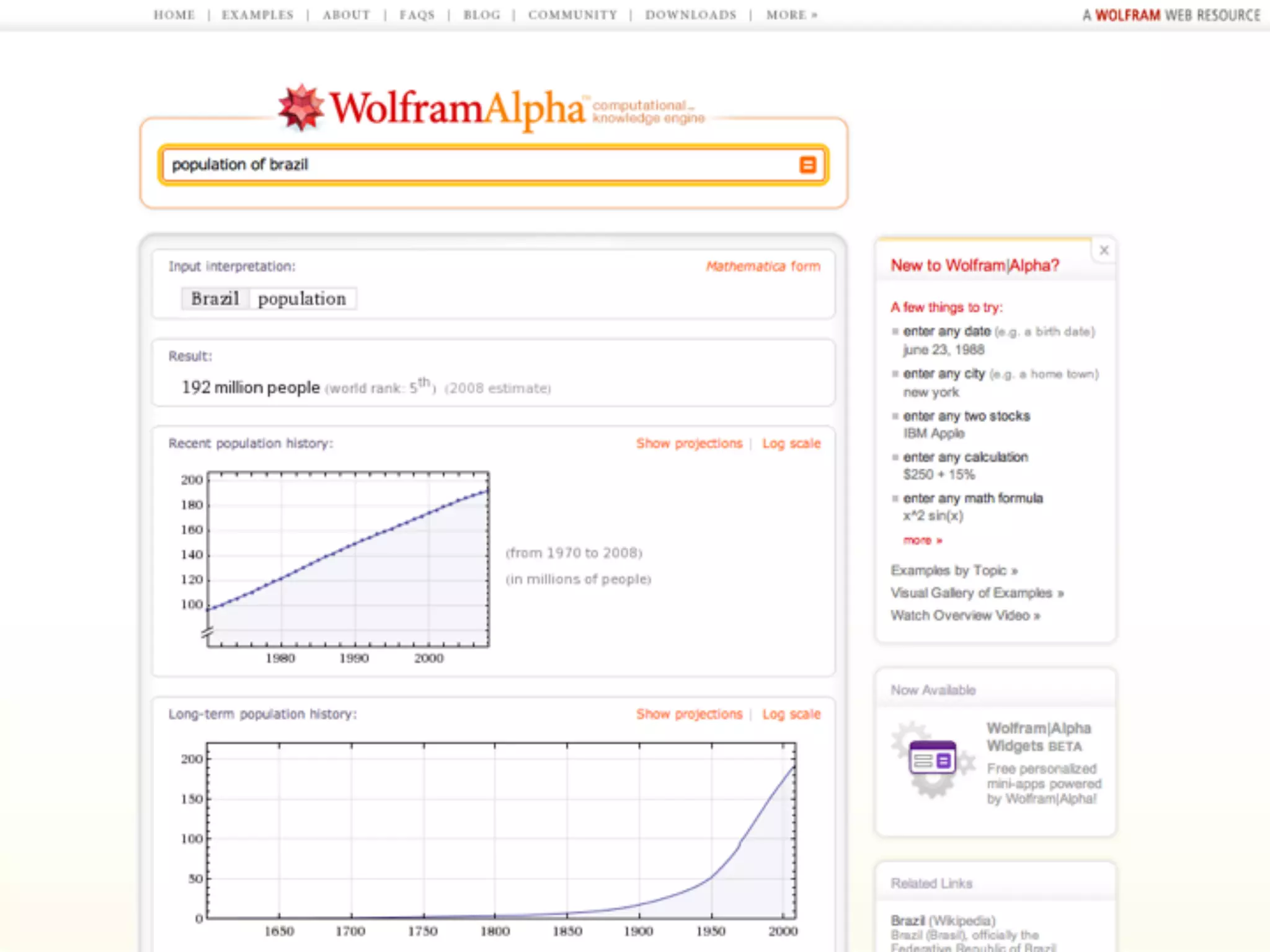Open Visual Gallery of Examples link
1270x952 pixels.
pos(977,593)
